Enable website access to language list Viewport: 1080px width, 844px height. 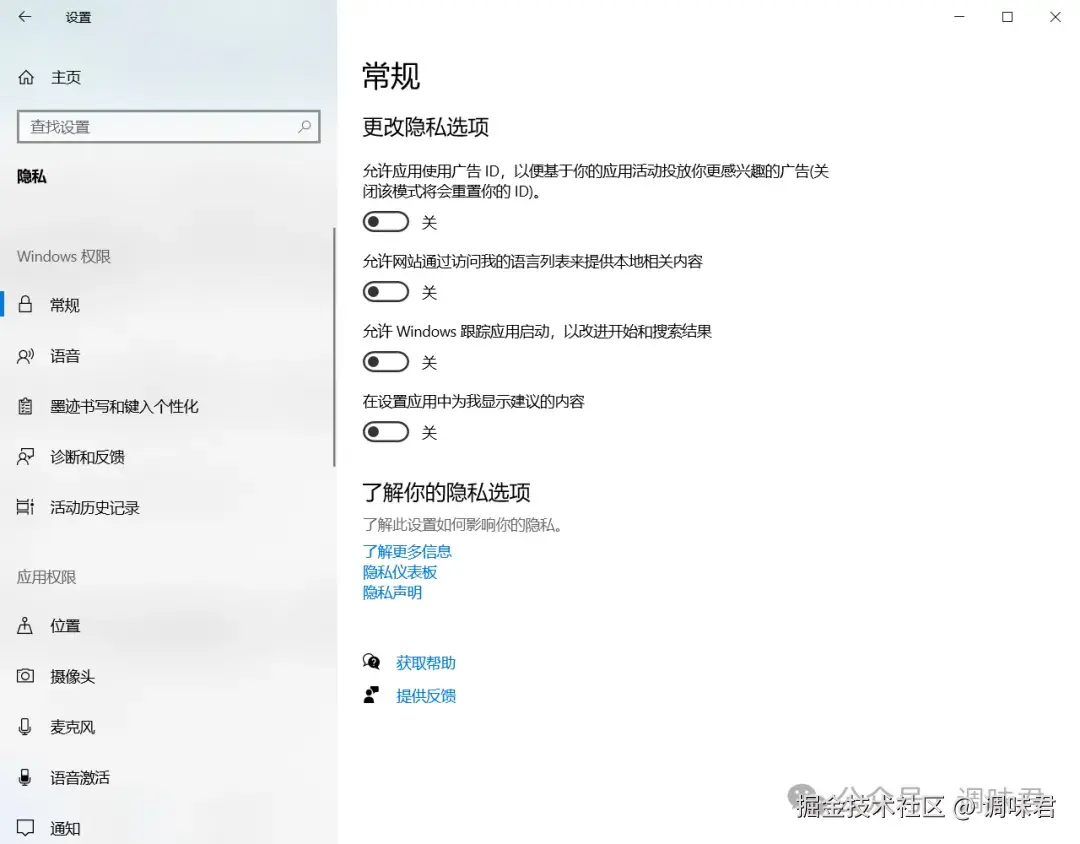(x=386, y=291)
